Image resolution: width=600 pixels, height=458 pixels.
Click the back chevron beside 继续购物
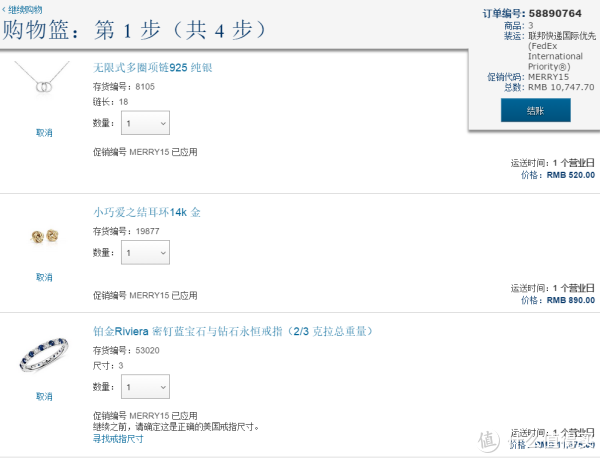point(4,9)
